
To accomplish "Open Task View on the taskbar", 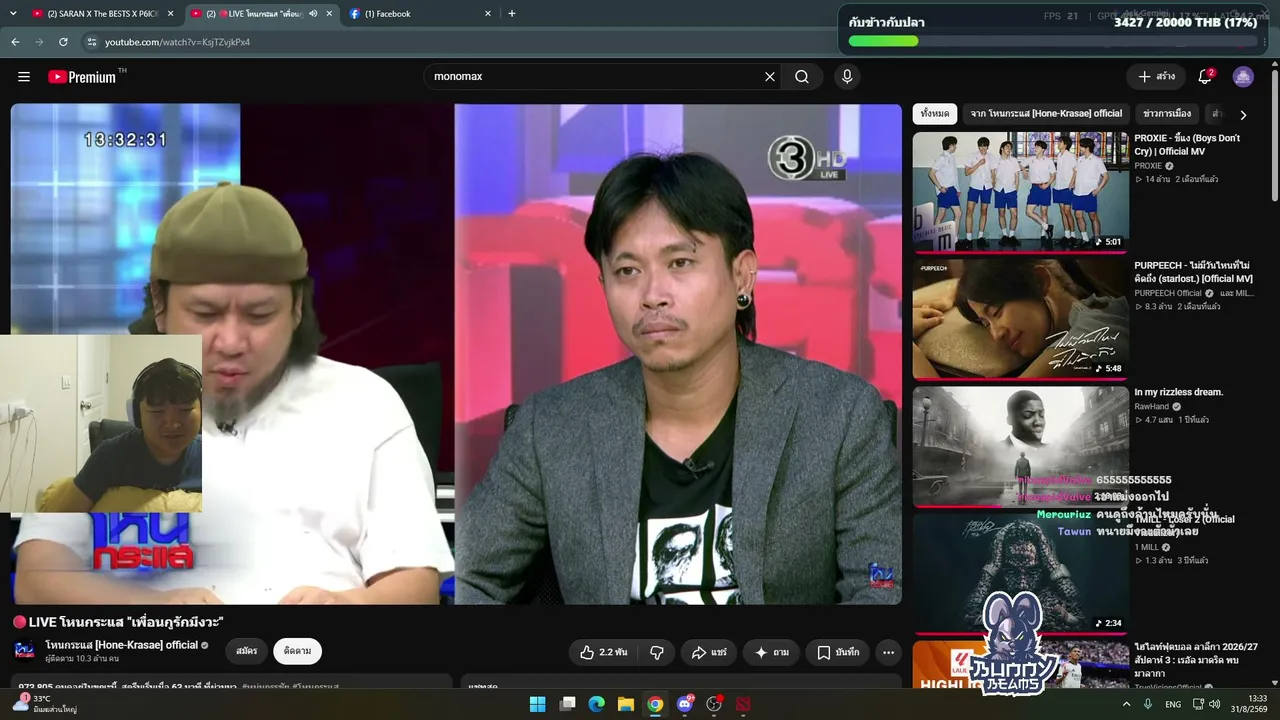I will [567, 704].
